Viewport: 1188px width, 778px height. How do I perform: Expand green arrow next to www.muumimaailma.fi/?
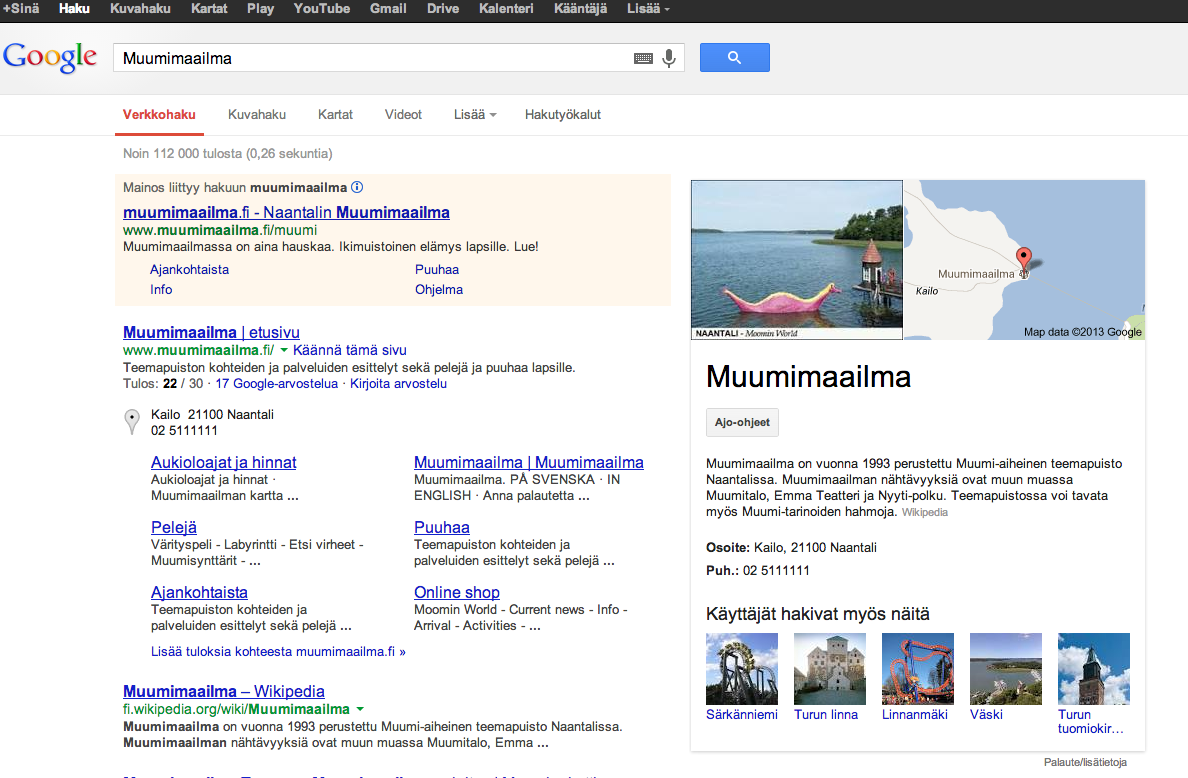click(284, 350)
